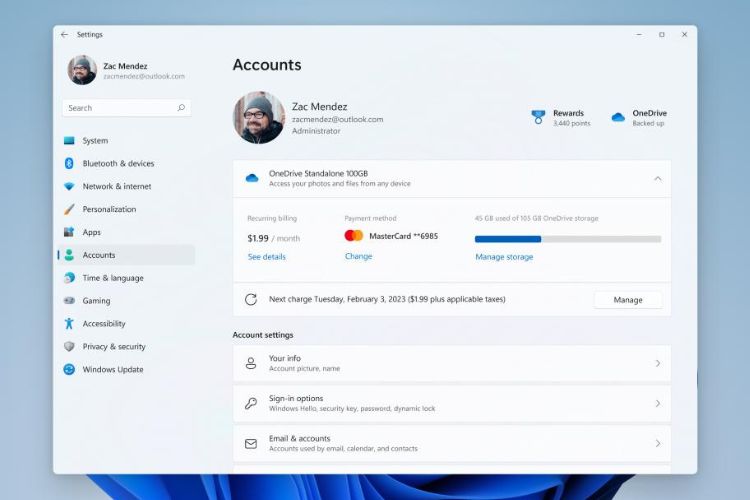Click Manage storage link
The image size is (750, 500).
(504, 257)
